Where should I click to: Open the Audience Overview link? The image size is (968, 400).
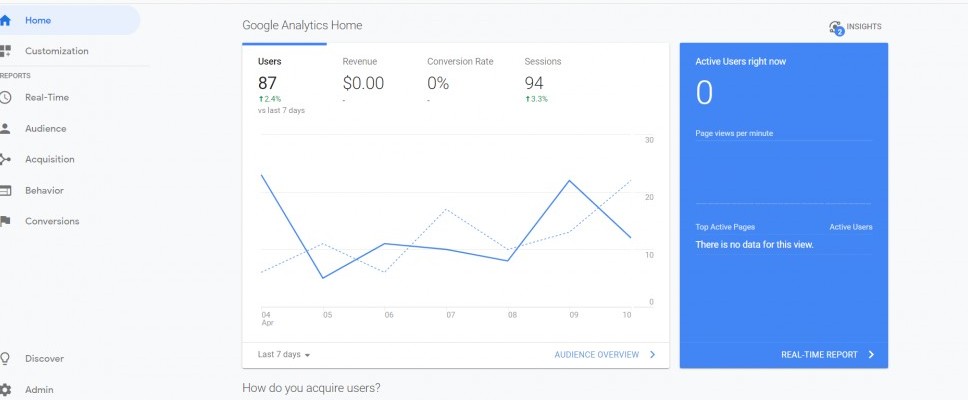click(597, 354)
